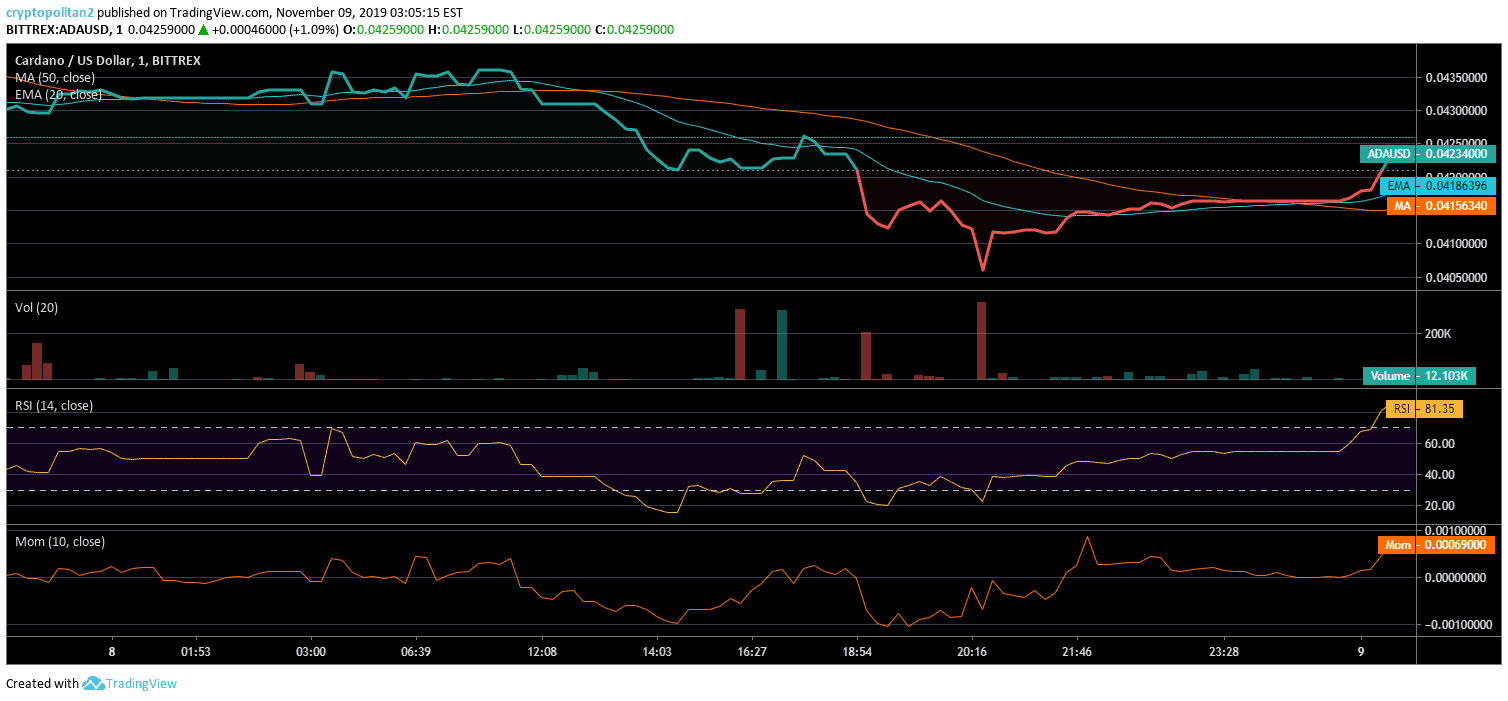
Task: Click the Cardano / US Dollar chart title
Action: [107, 60]
